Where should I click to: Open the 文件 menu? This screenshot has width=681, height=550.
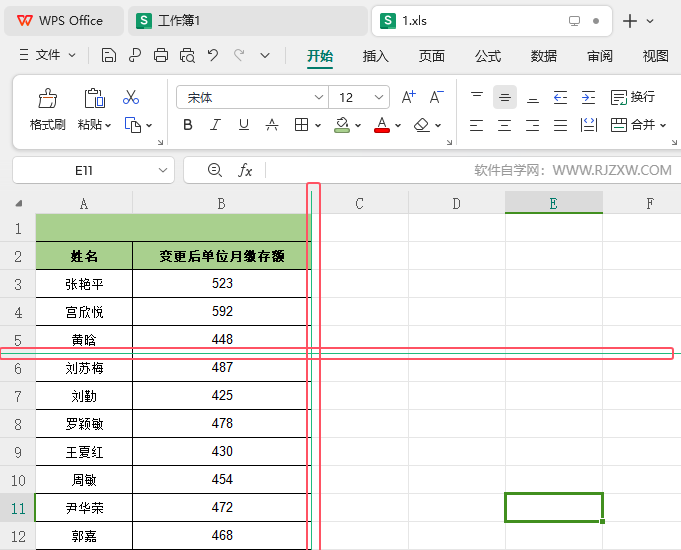(48, 55)
